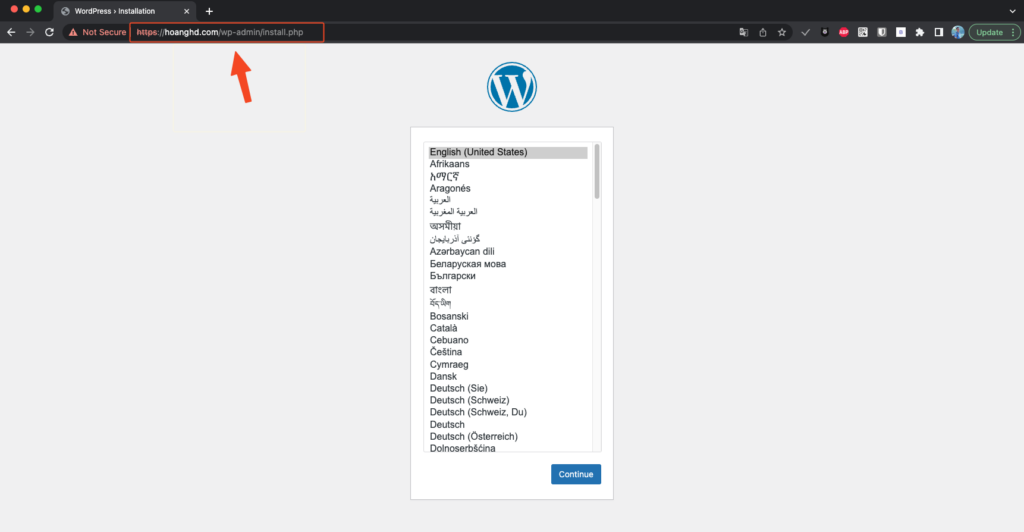
Task: Select Afrikaans in the language list
Action: pyautogui.click(x=449, y=164)
